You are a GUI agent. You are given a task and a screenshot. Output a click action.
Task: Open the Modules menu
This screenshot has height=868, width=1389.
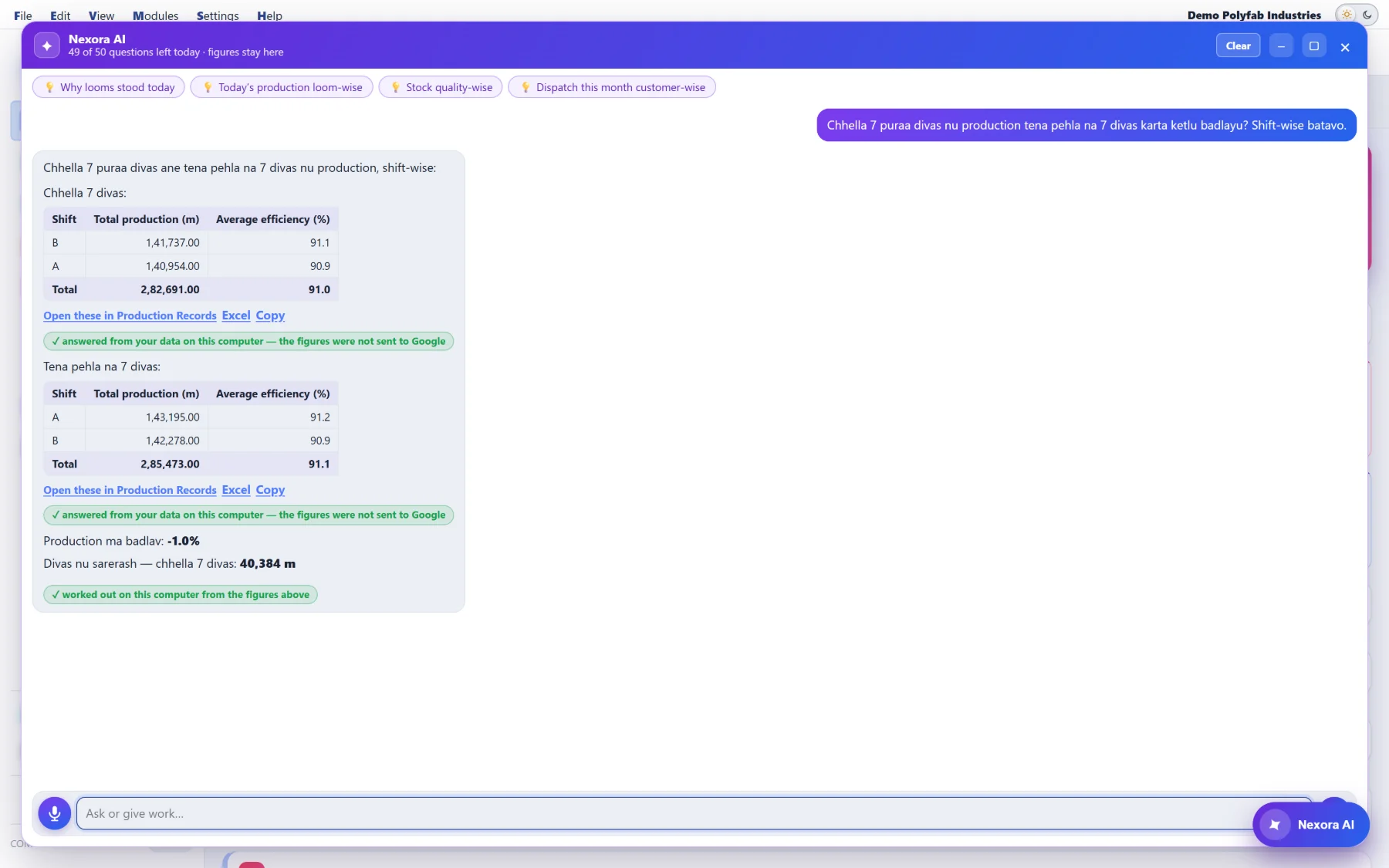coord(155,15)
